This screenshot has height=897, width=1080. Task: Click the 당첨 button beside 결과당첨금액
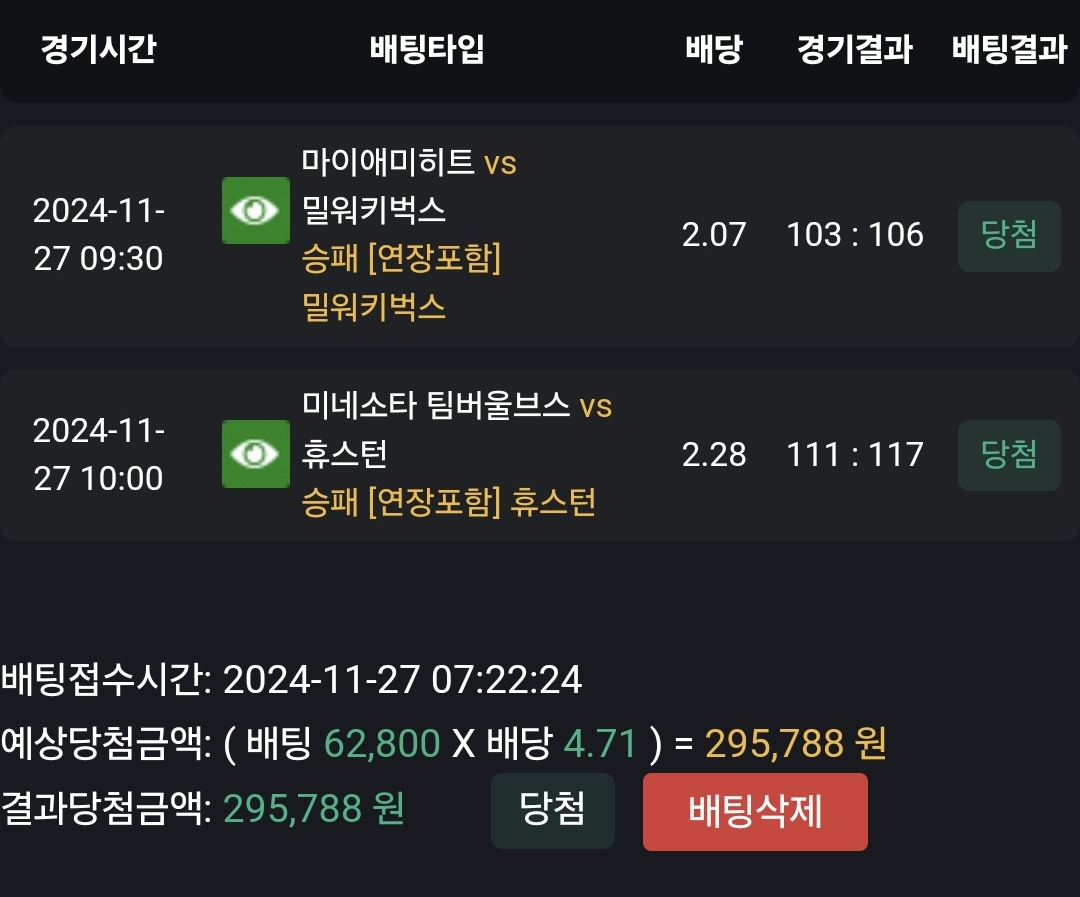coord(552,810)
